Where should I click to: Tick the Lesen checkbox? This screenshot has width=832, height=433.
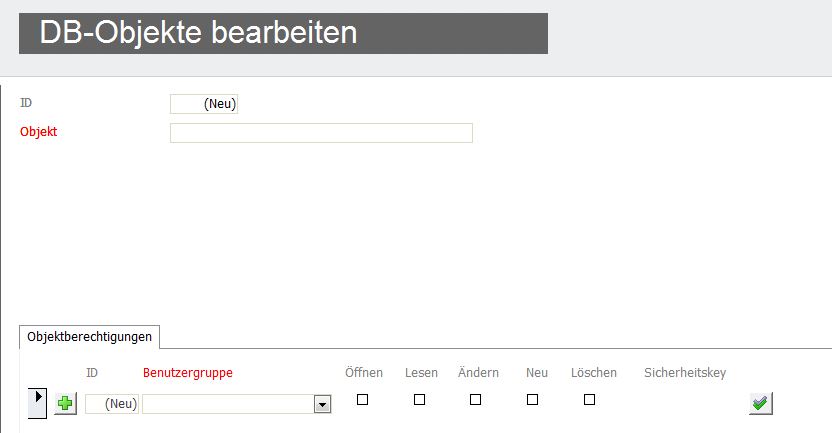pos(419,400)
